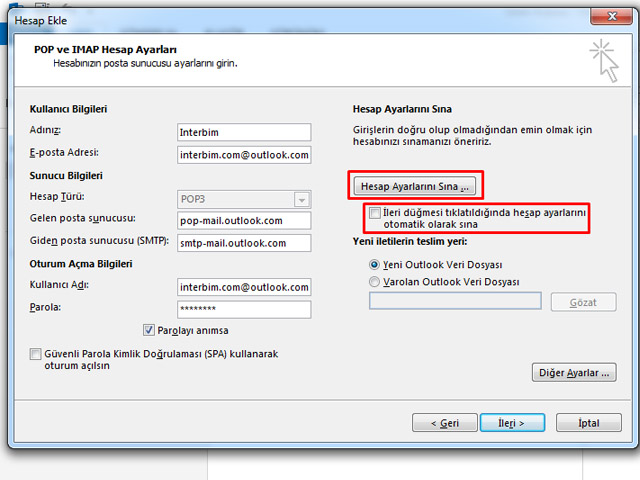The height and width of the screenshot is (480, 640).
Task: Click the Gözat browse button
Action: click(x=585, y=302)
